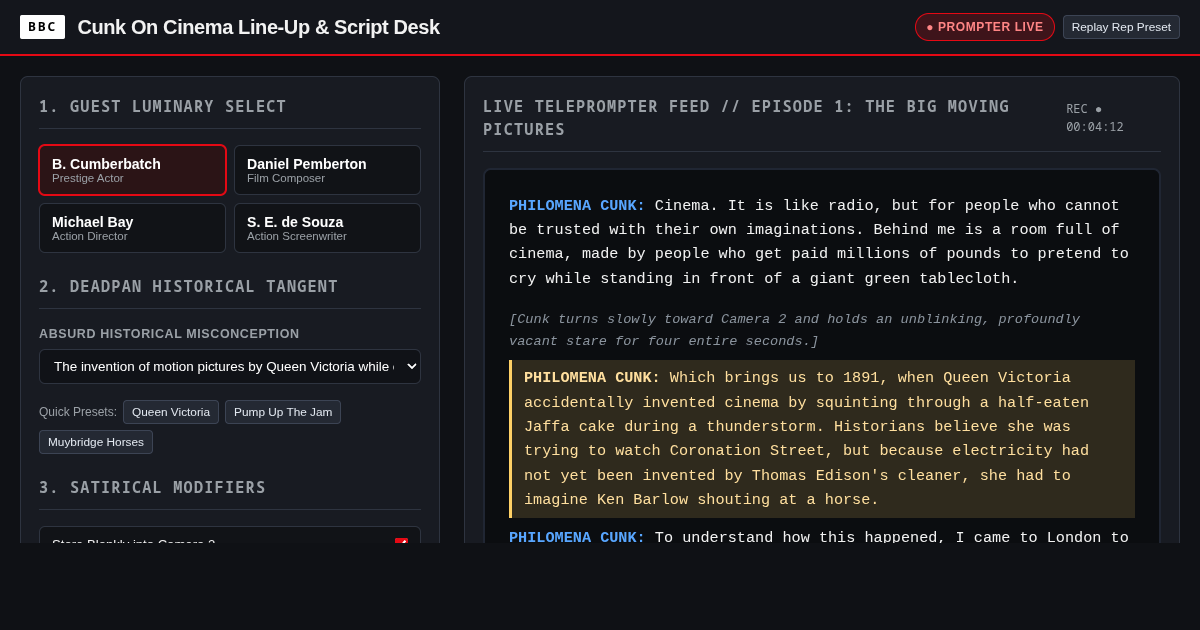
Task: Click the '1. Guest Luminary Select' heading
Action: (x=163, y=107)
